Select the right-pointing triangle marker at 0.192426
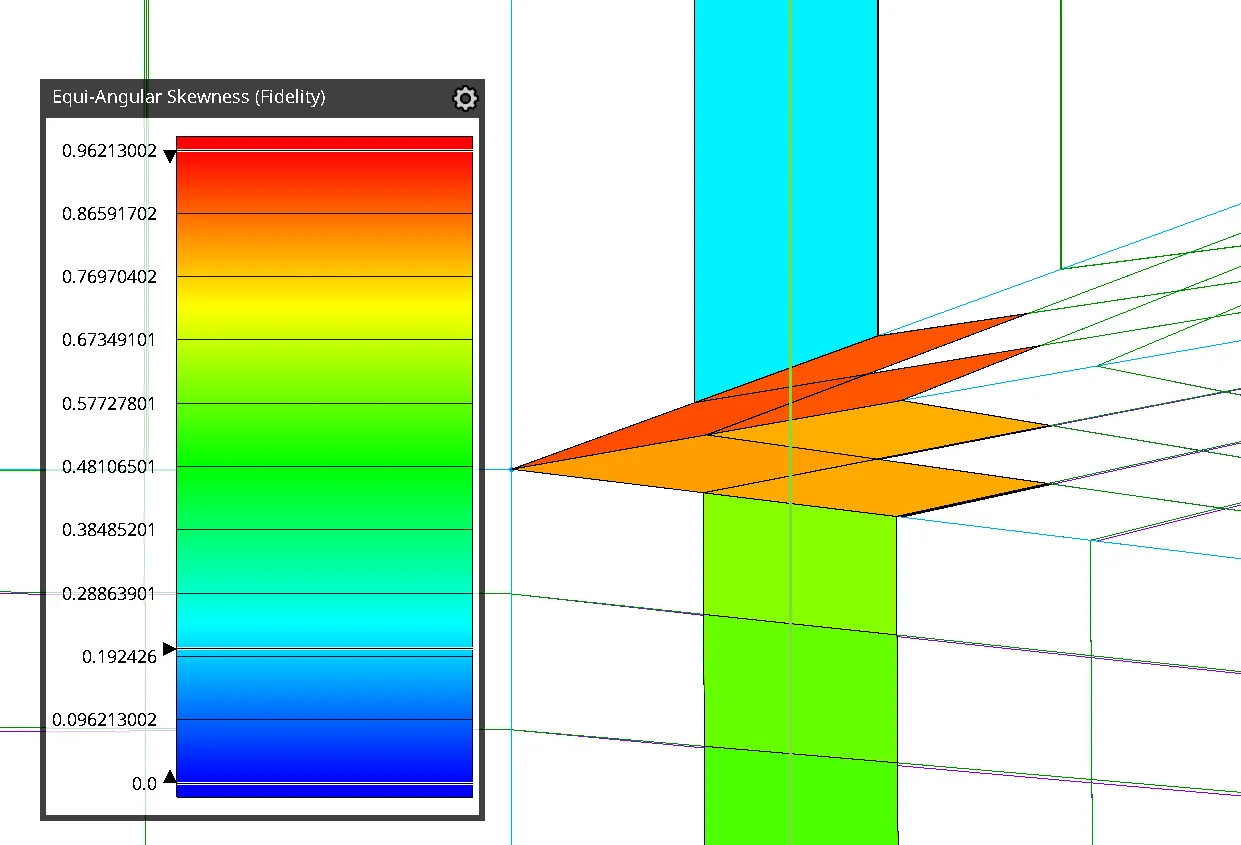The width and height of the screenshot is (1241, 845). click(x=169, y=649)
